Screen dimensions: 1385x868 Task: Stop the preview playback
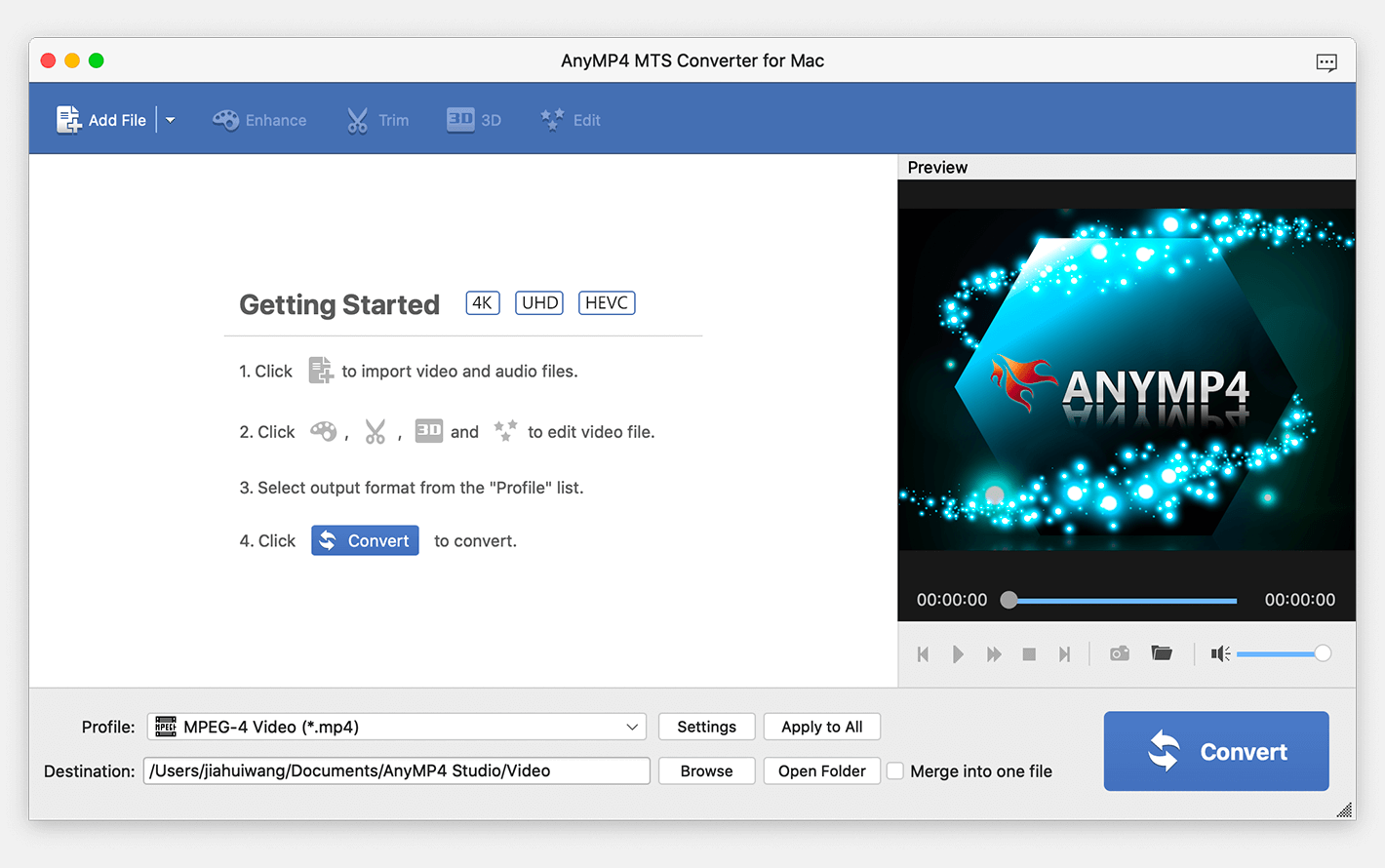point(1029,654)
